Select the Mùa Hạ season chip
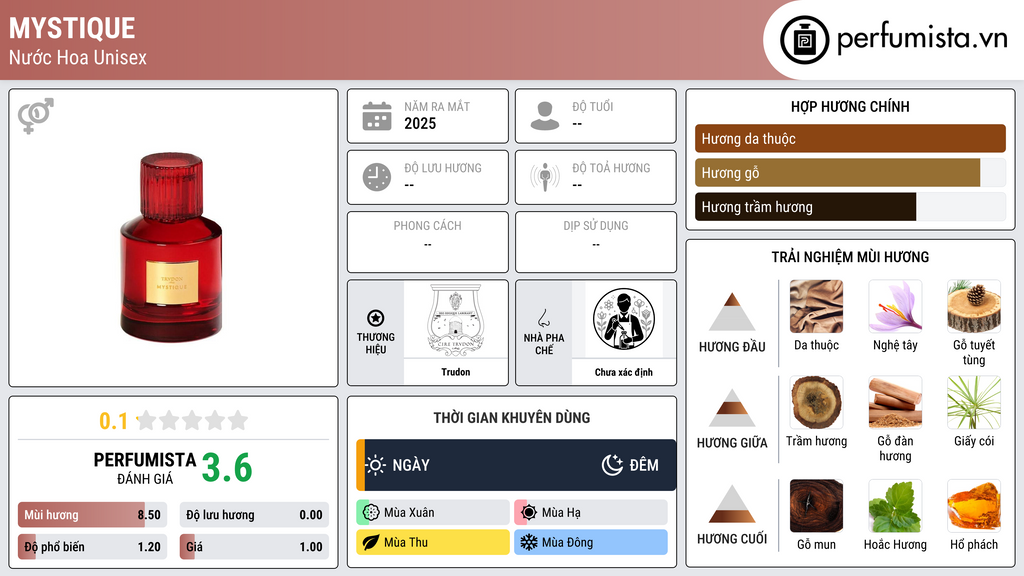1024x576 pixels. tap(591, 513)
